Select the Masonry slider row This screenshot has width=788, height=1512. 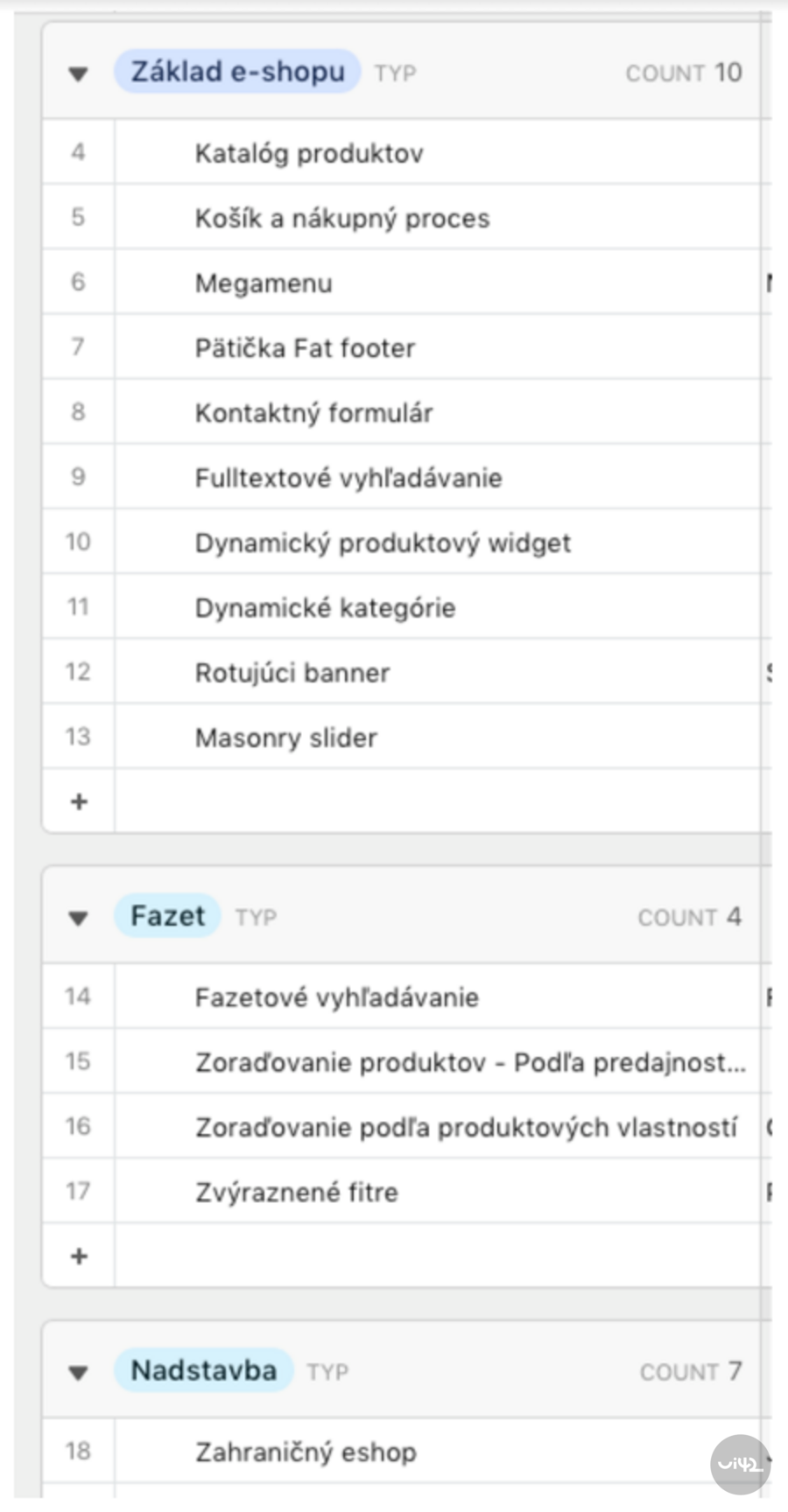[286, 737]
